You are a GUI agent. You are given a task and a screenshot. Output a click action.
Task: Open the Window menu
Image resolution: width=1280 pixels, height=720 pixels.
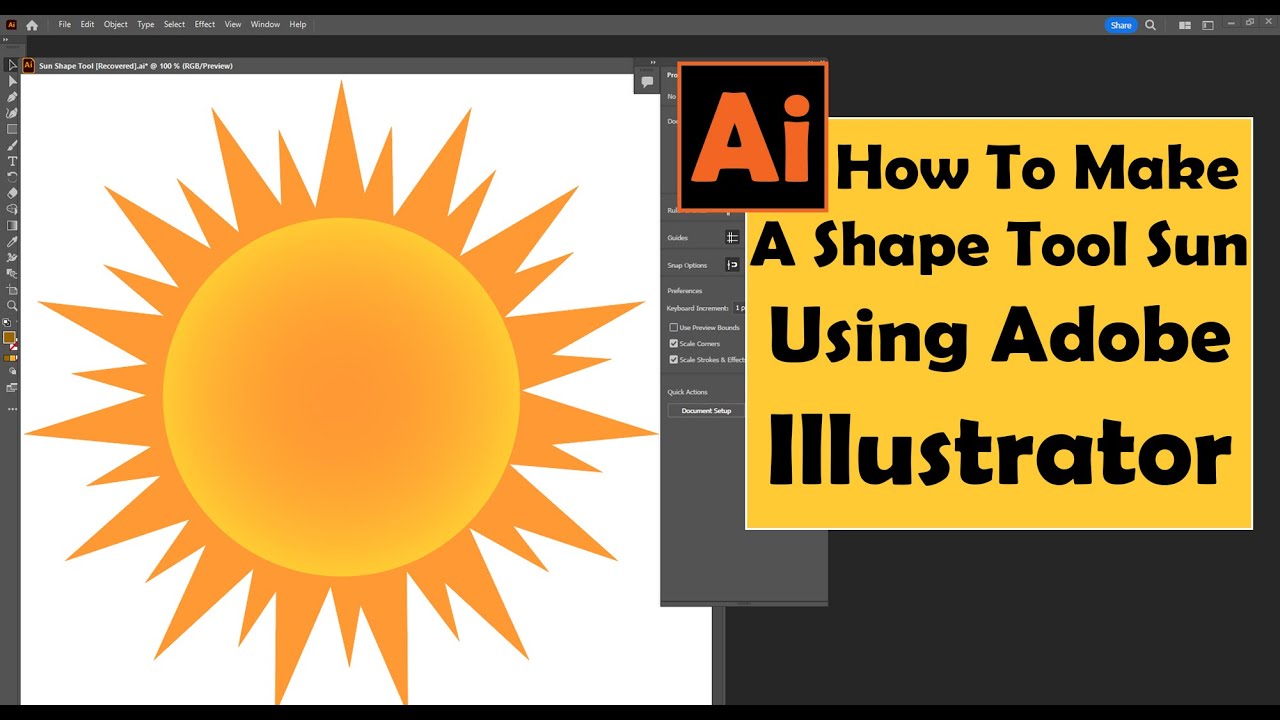click(265, 24)
